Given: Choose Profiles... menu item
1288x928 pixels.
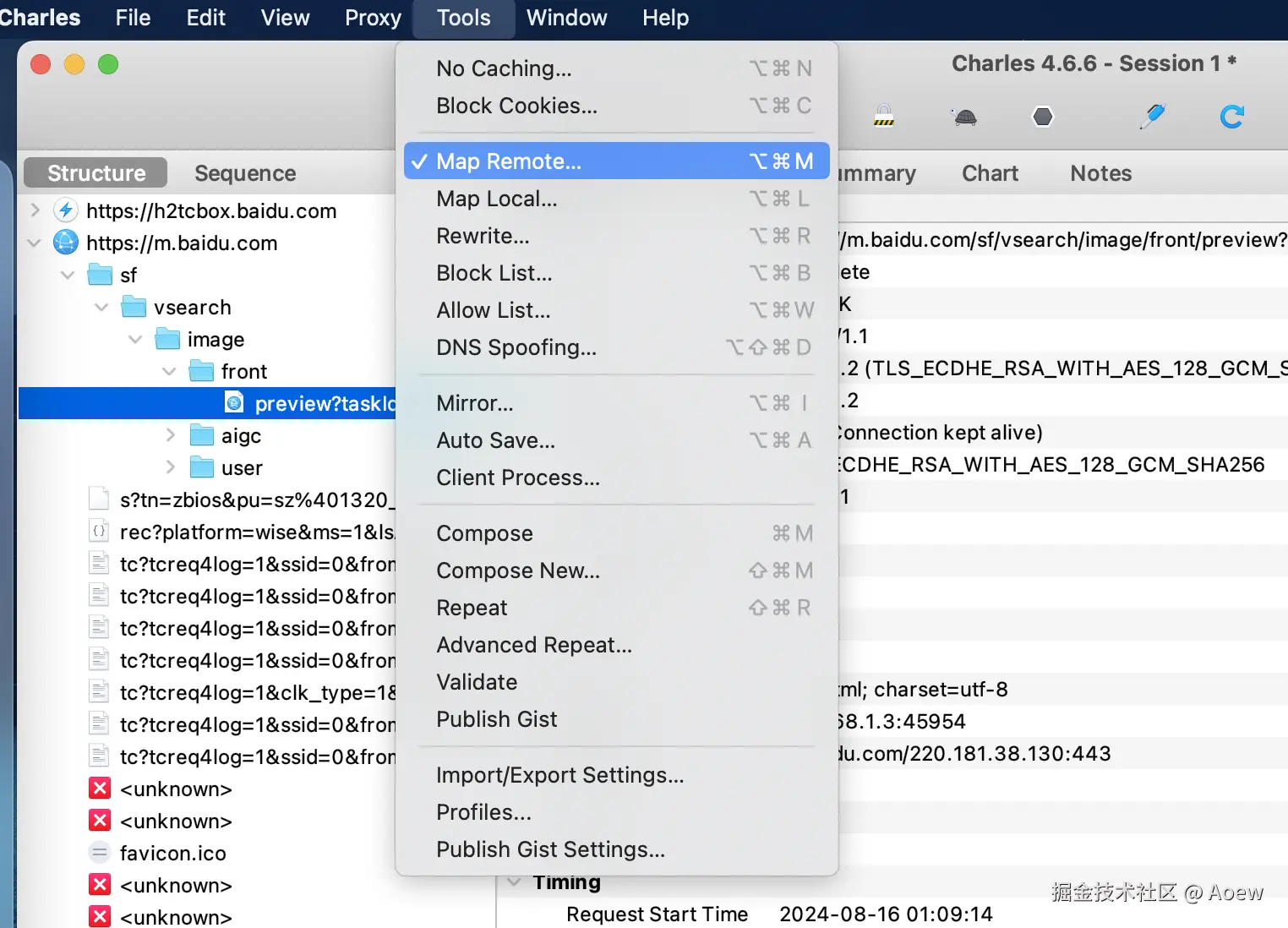Looking at the screenshot, I should tap(617, 811).
